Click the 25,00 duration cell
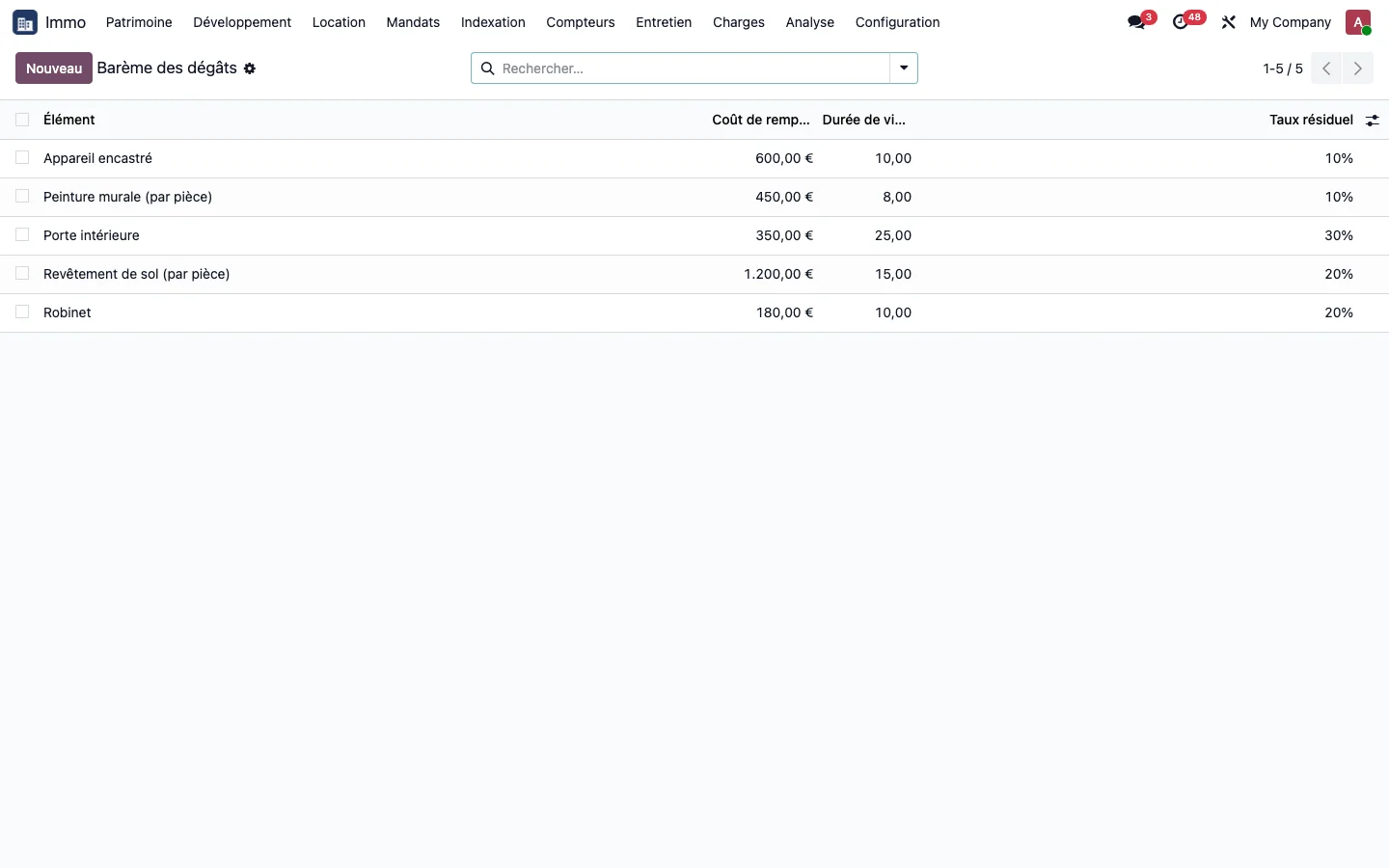1389x868 pixels. pyautogui.click(x=893, y=235)
